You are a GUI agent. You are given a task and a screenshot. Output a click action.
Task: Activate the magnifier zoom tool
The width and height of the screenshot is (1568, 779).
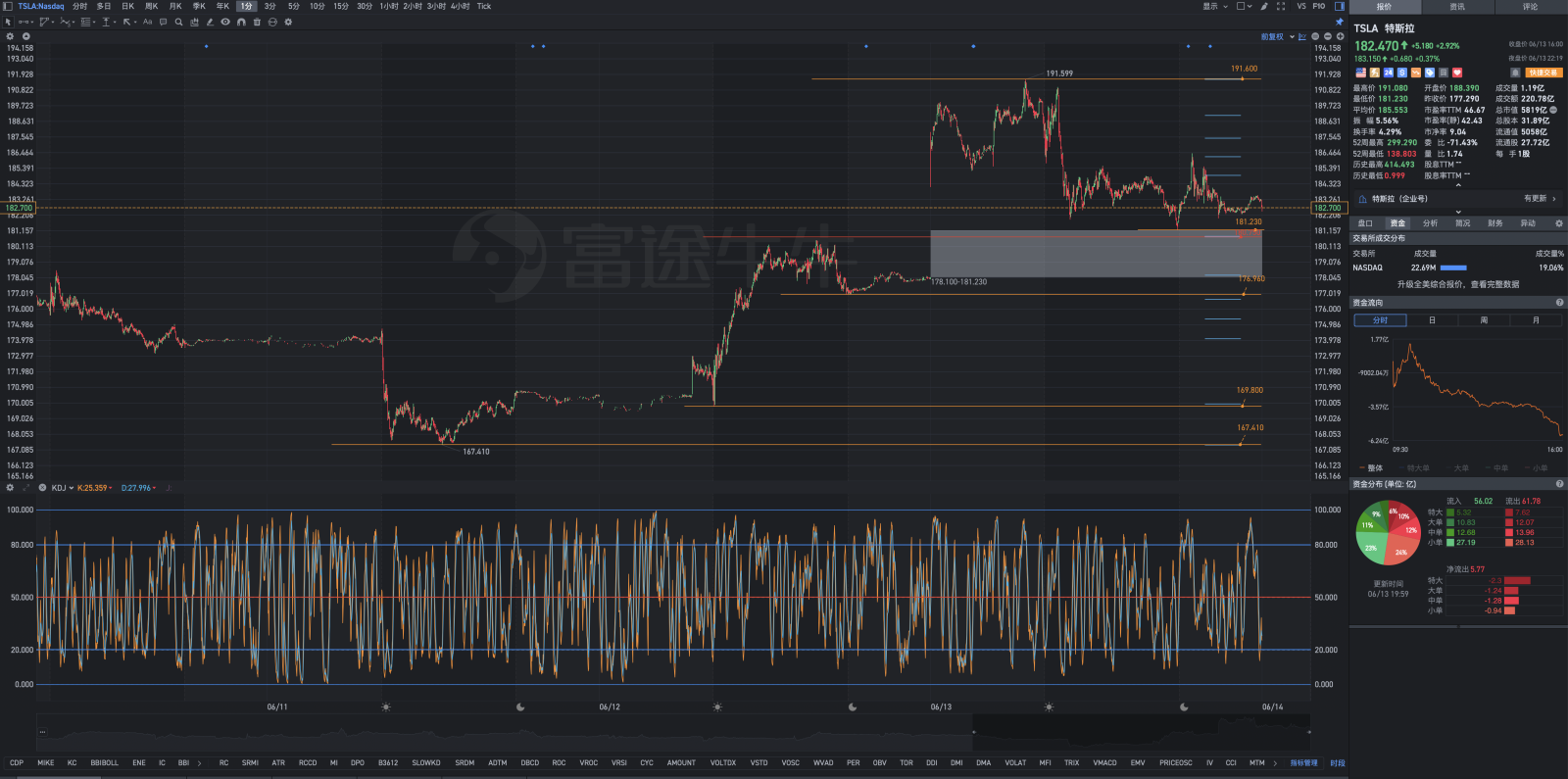(x=178, y=22)
